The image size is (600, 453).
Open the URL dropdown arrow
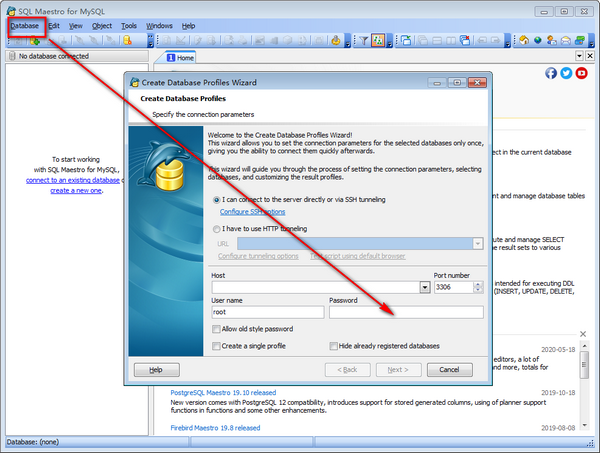click(x=478, y=243)
